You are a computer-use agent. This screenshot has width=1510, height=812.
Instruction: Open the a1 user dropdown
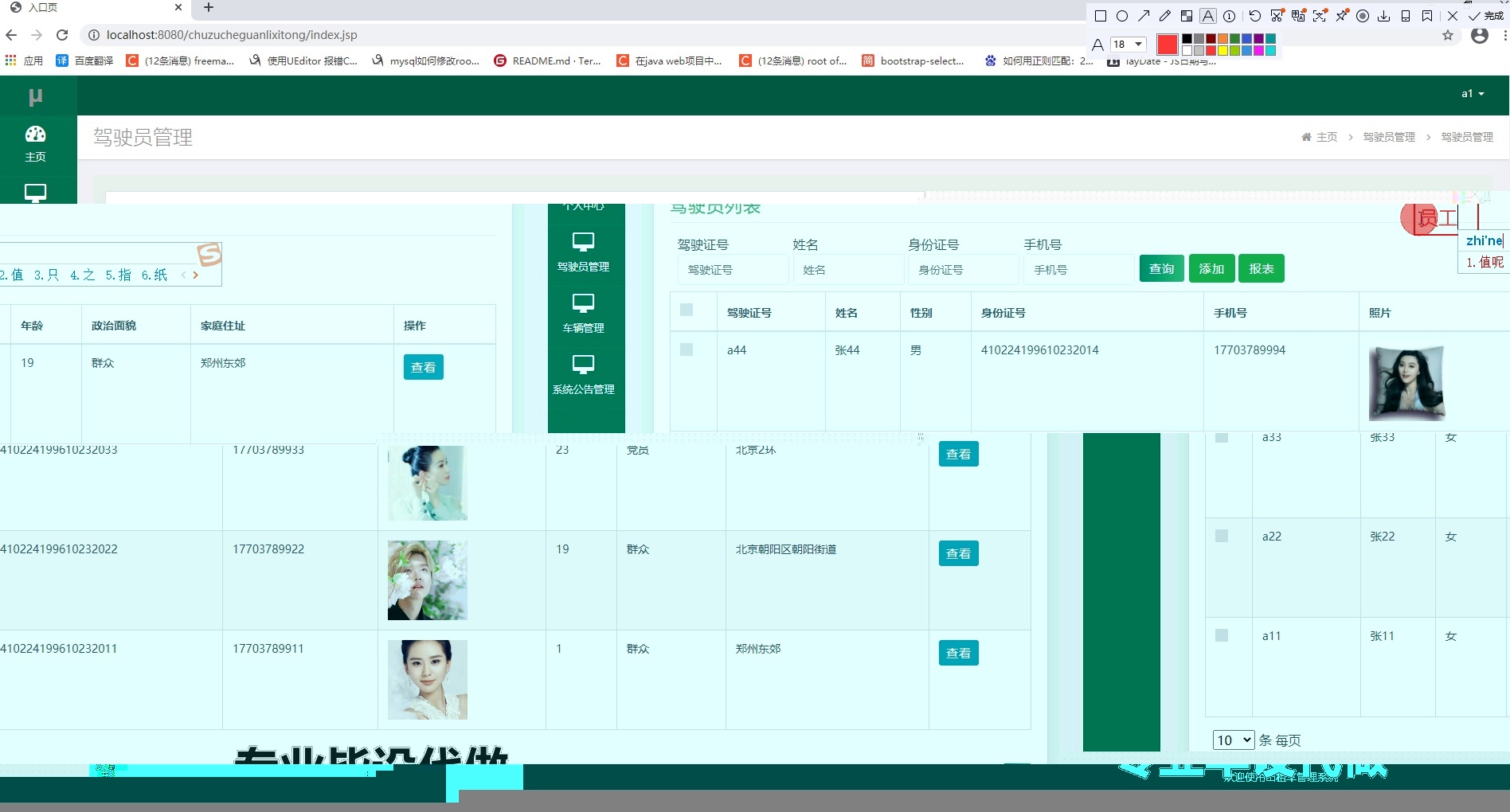[1473, 94]
